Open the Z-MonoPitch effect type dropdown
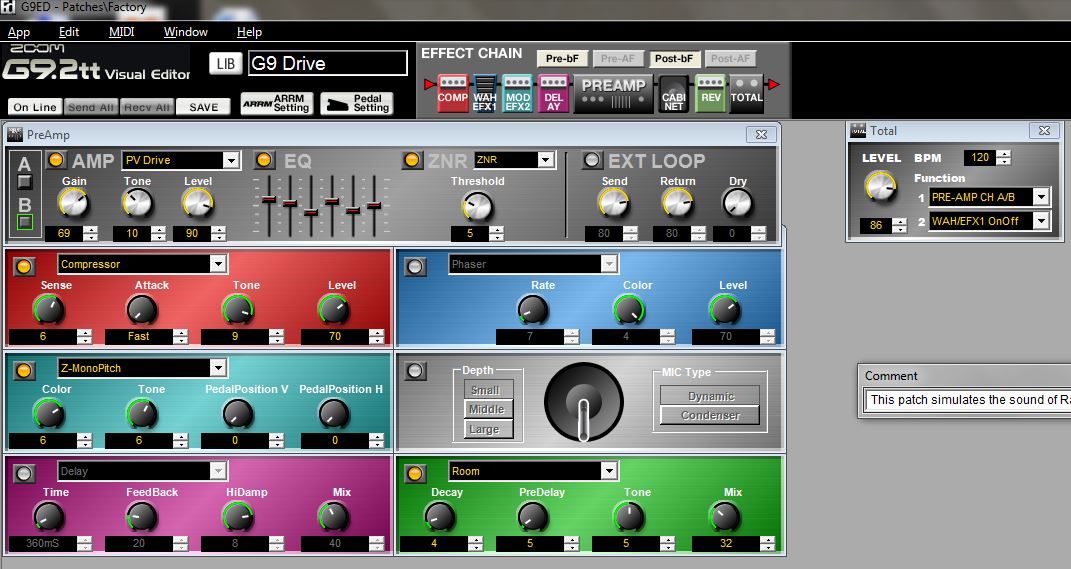Image resolution: width=1071 pixels, height=569 pixels. 218,368
